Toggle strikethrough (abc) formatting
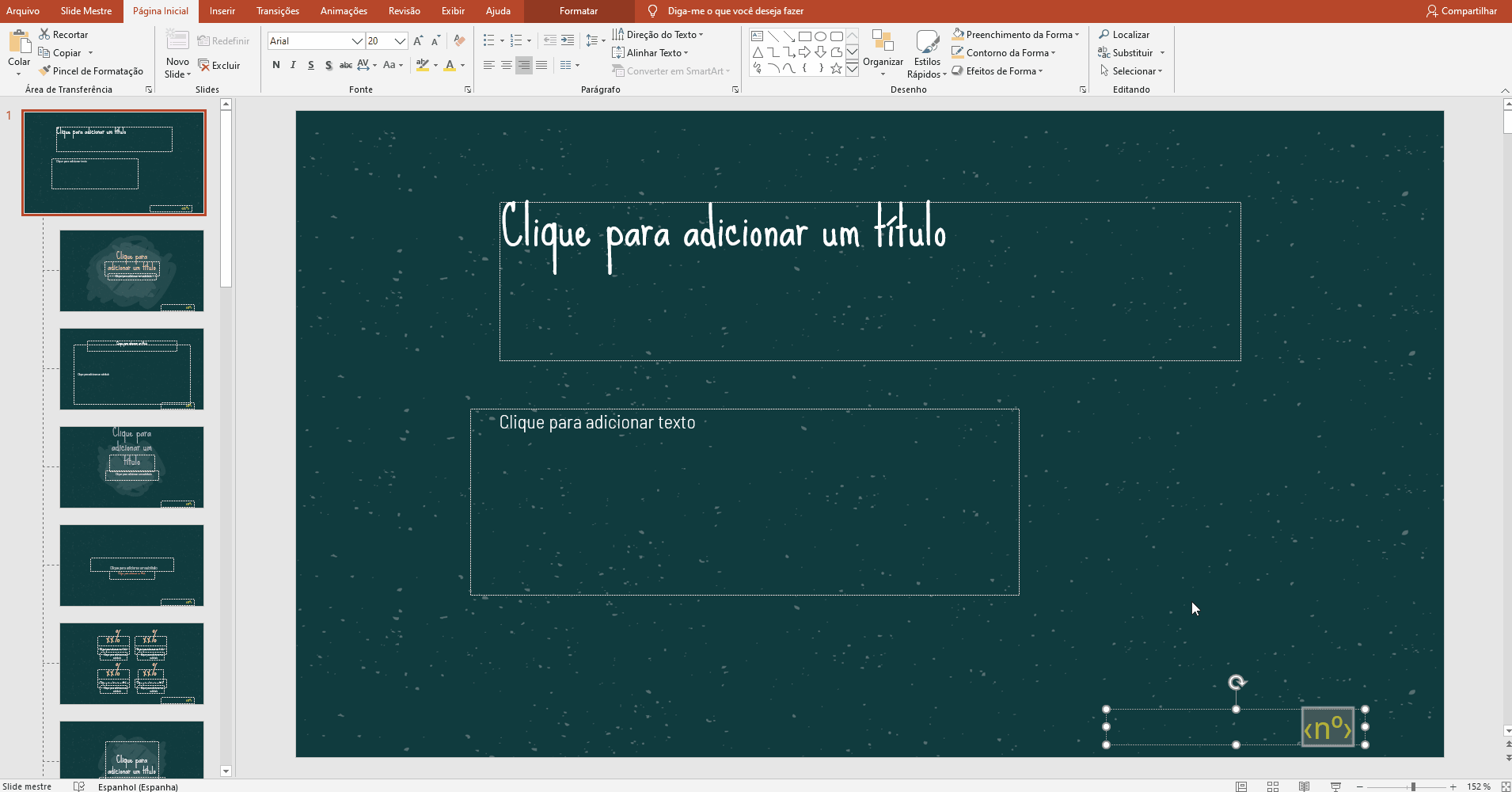 point(346,65)
